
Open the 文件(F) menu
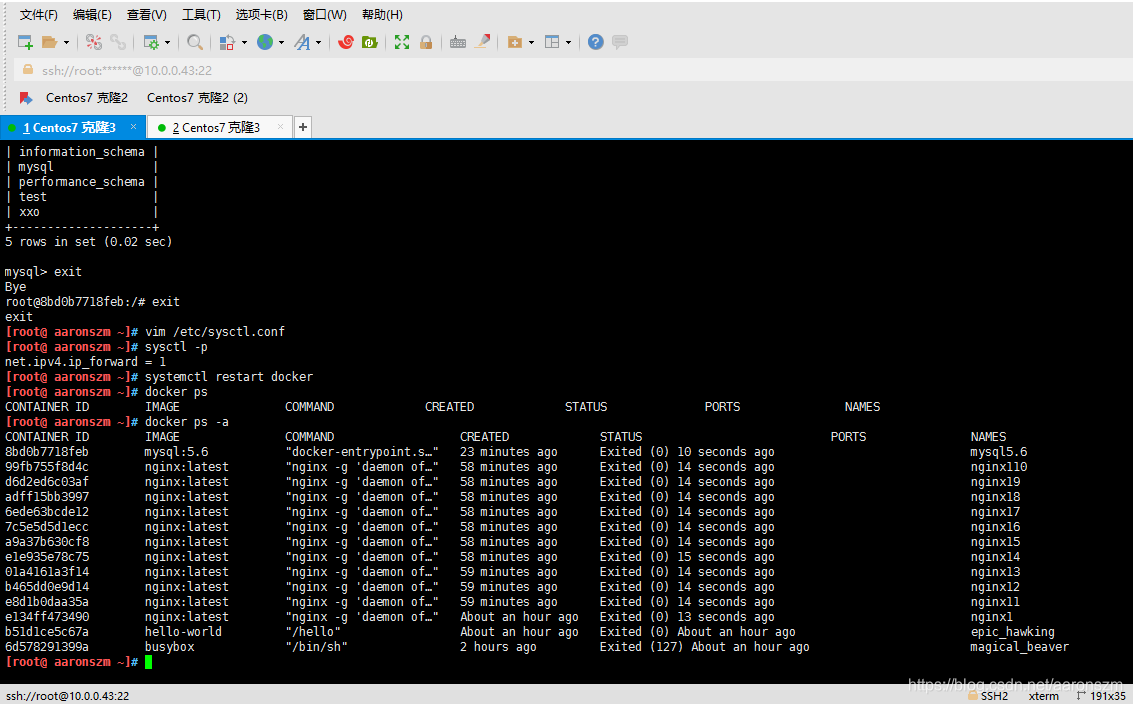(x=38, y=14)
